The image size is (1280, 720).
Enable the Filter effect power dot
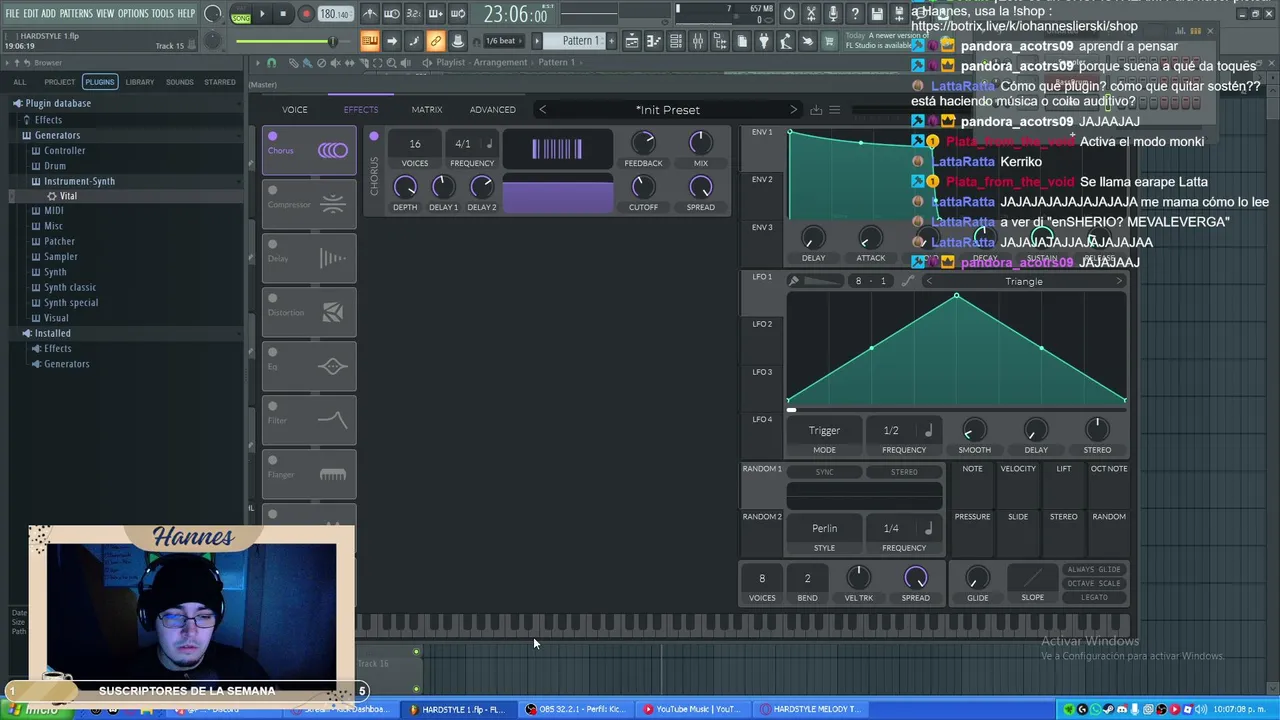coord(272,406)
